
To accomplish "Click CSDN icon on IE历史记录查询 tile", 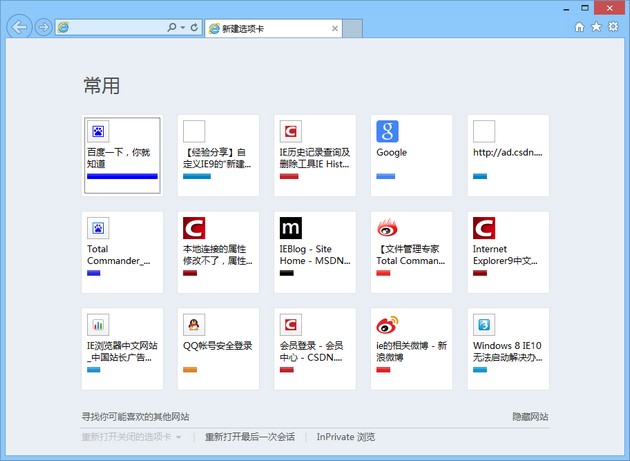I will [x=291, y=131].
